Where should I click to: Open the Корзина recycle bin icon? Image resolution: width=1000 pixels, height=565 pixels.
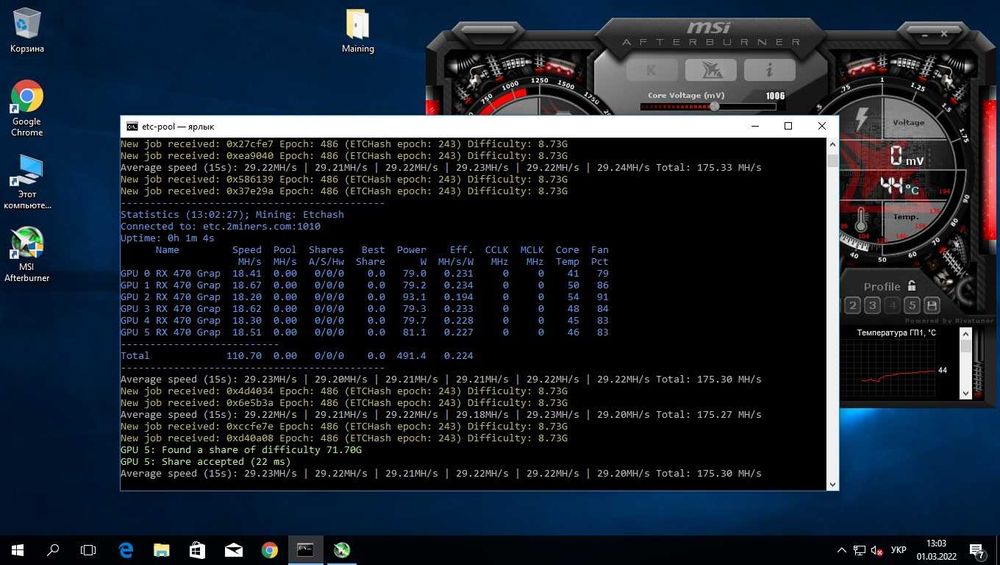click(26, 30)
